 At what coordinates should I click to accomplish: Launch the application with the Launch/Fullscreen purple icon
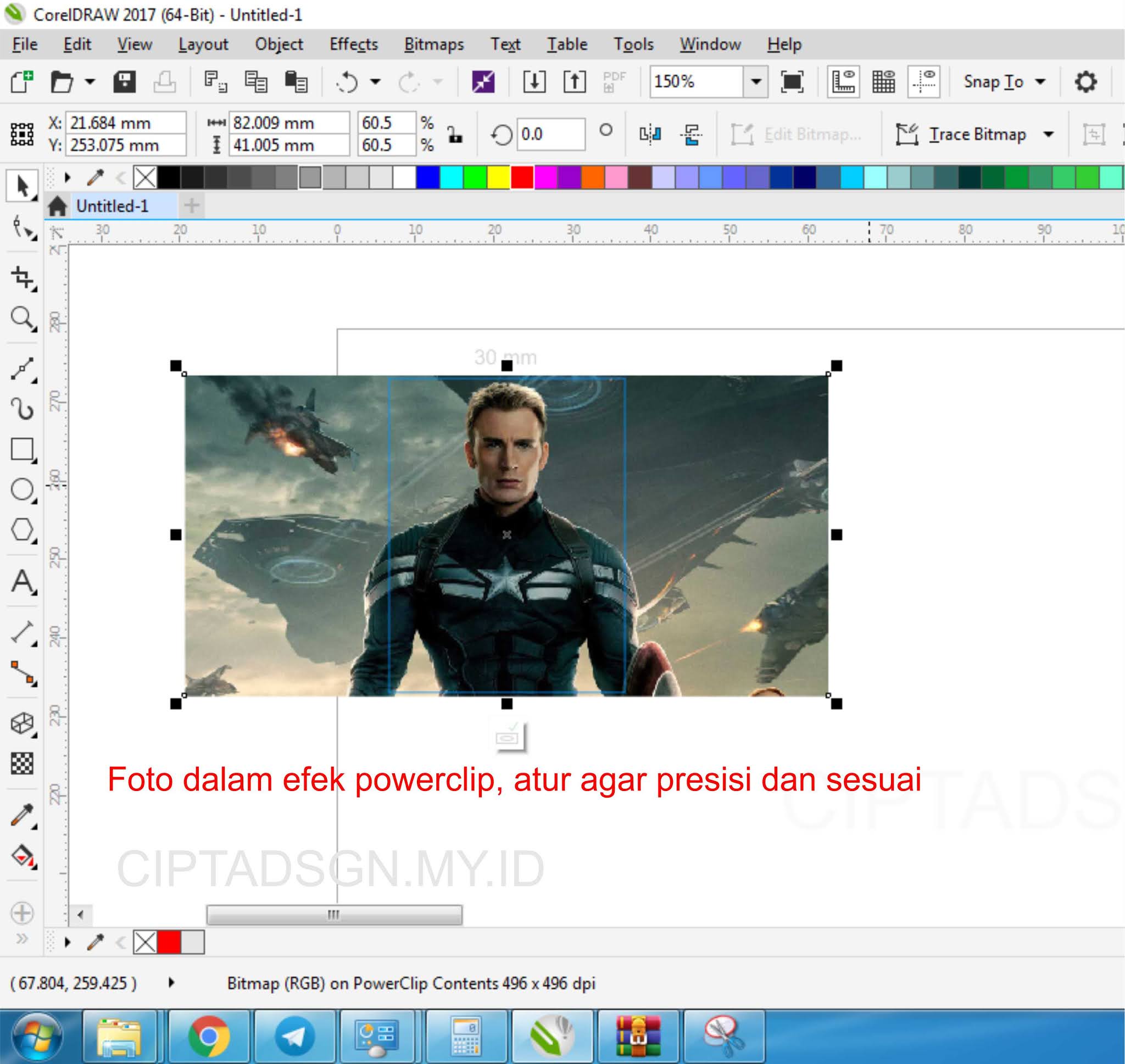[x=485, y=81]
